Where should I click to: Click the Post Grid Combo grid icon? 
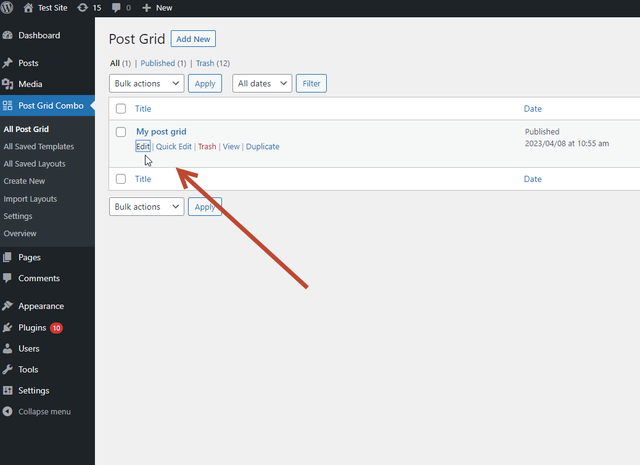[x=7, y=106]
